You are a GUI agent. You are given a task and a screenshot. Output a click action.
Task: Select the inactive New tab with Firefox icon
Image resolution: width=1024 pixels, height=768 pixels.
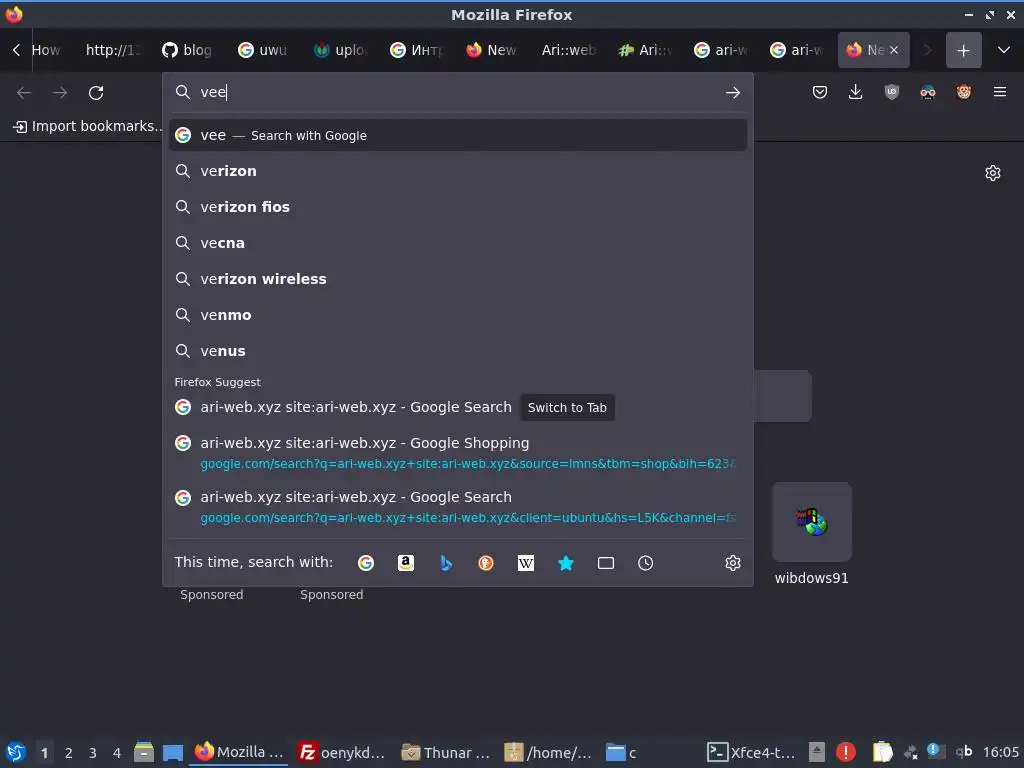coord(491,50)
